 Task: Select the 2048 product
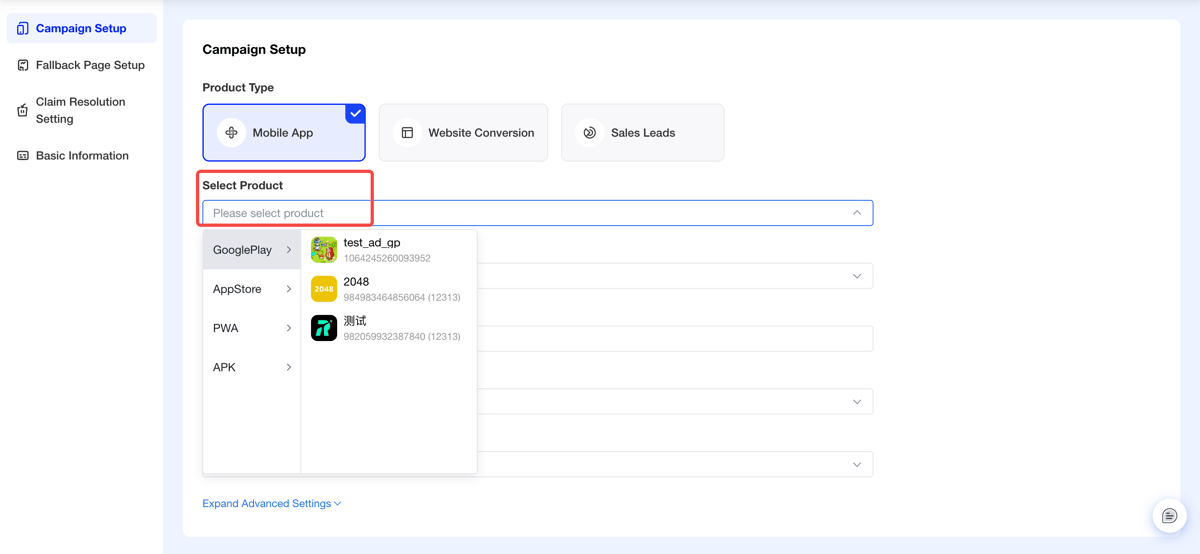pyautogui.click(x=389, y=289)
